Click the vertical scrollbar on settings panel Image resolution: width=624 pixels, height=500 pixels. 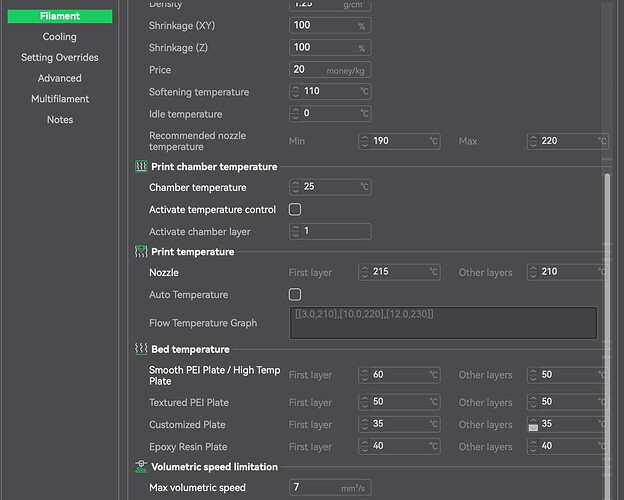coord(605,250)
